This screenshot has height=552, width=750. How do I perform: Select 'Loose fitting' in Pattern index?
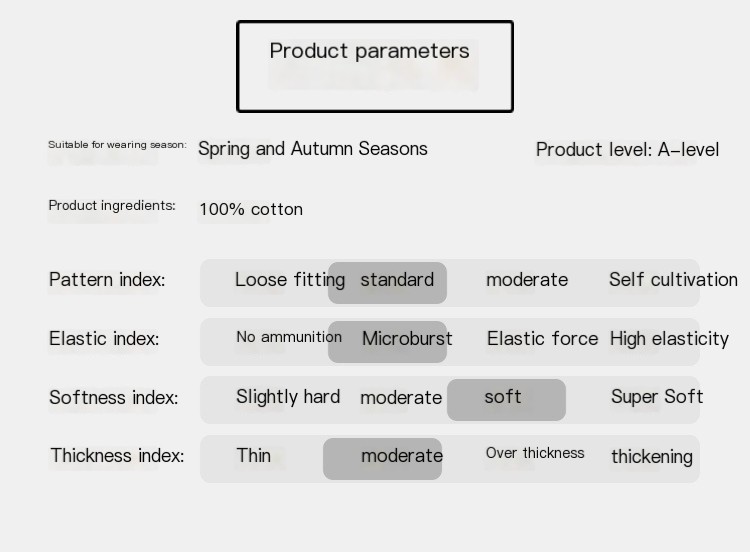(x=290, y=280)
